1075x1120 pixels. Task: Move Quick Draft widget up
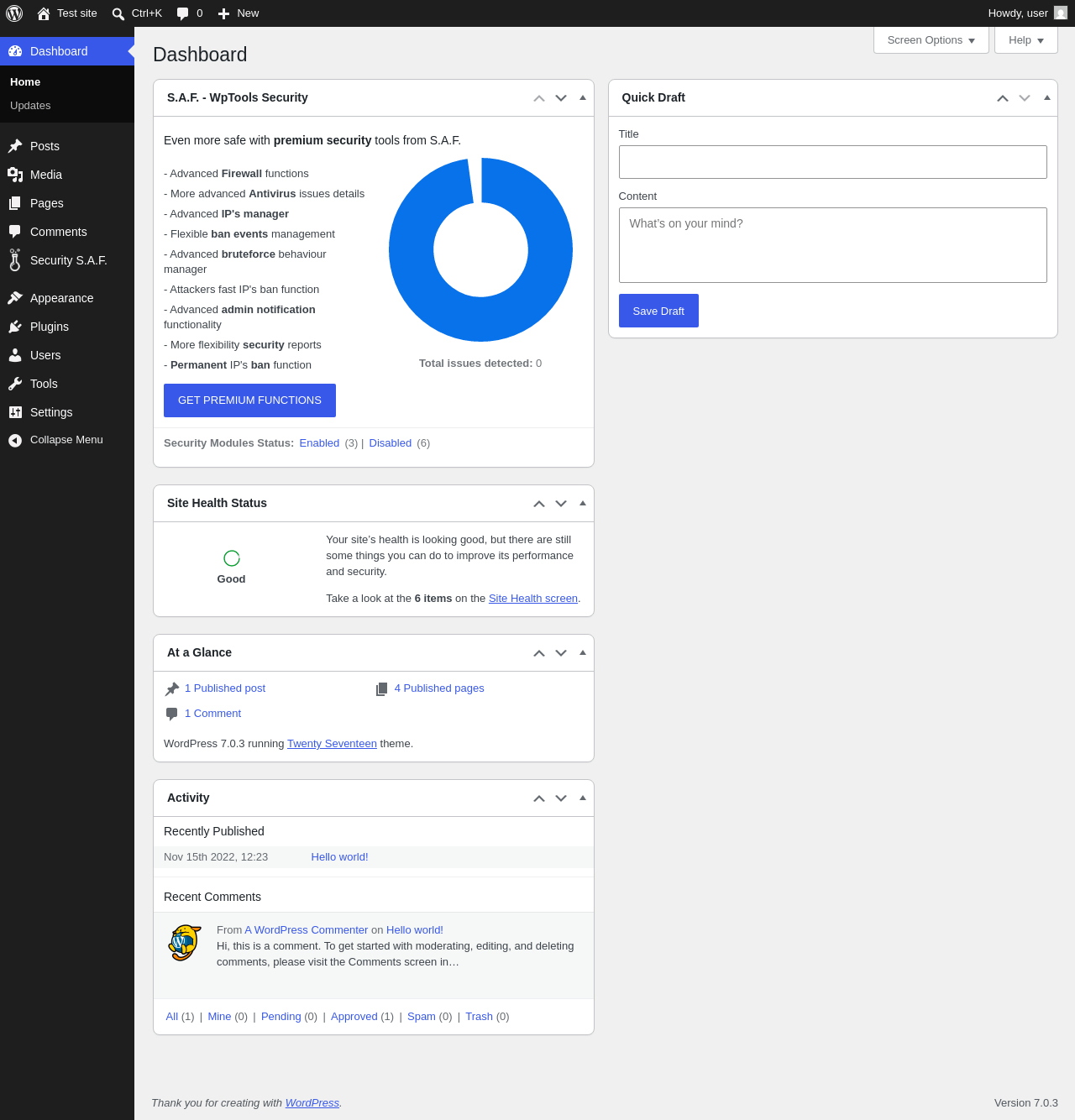[1003, 98]
